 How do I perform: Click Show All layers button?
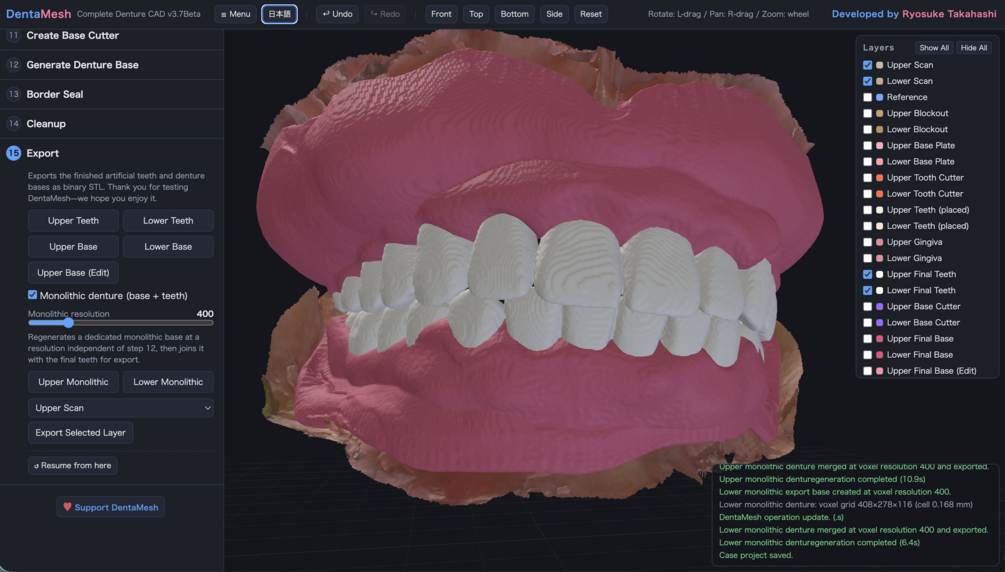[x=934, y=47]
